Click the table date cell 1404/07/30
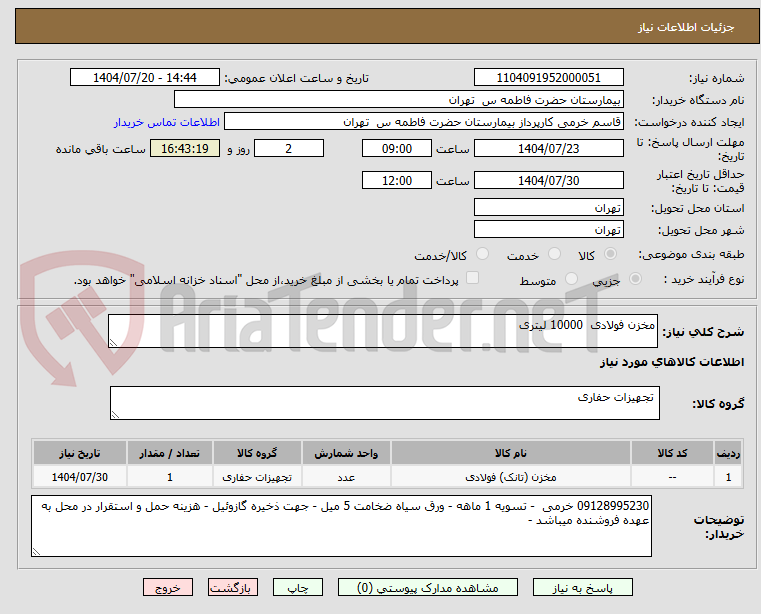Image resolution: width=761 pixels, height=614 pixels. pyautogui.click(x=80, y=477)
